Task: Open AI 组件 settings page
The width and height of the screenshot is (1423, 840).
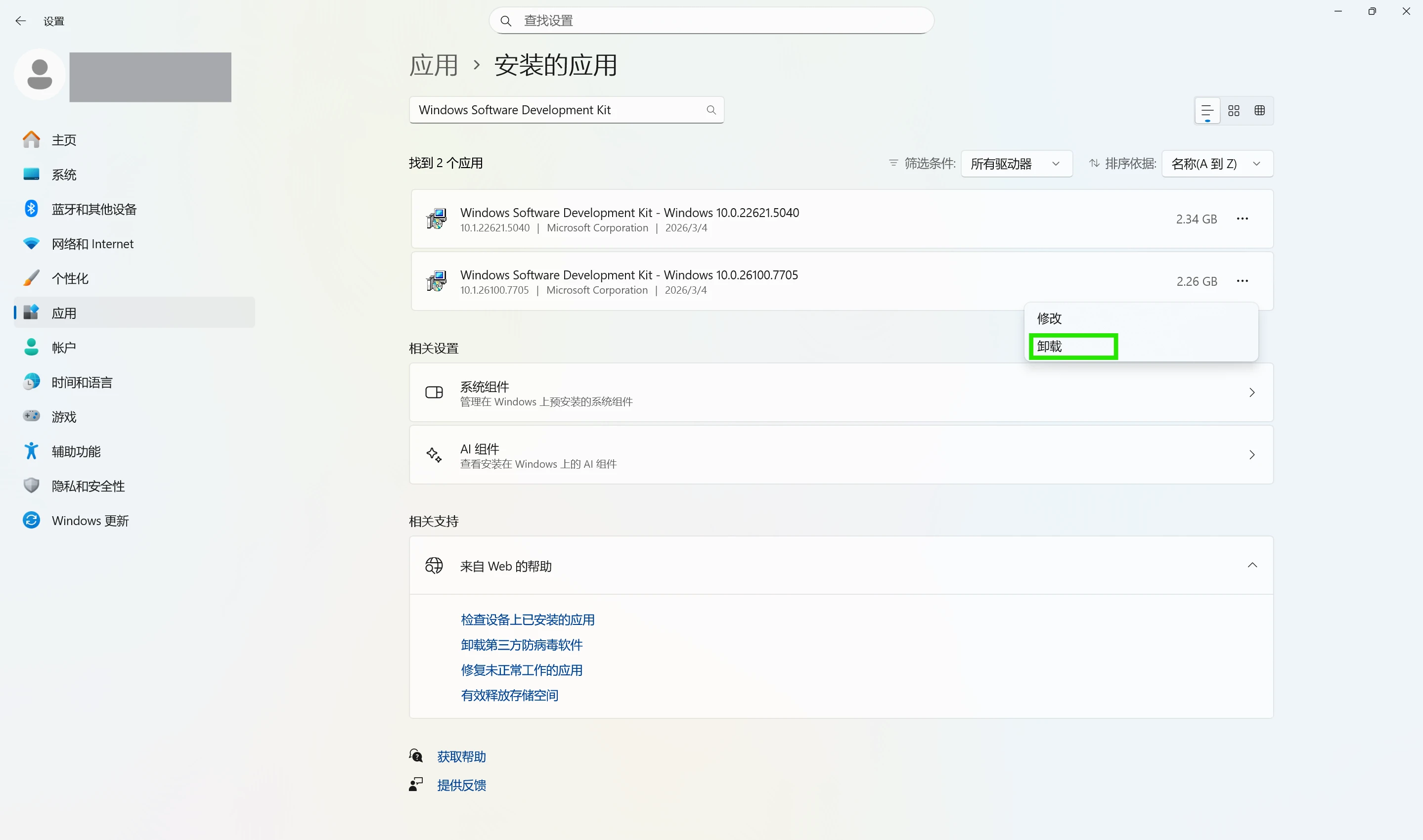Action: (841, 455)
